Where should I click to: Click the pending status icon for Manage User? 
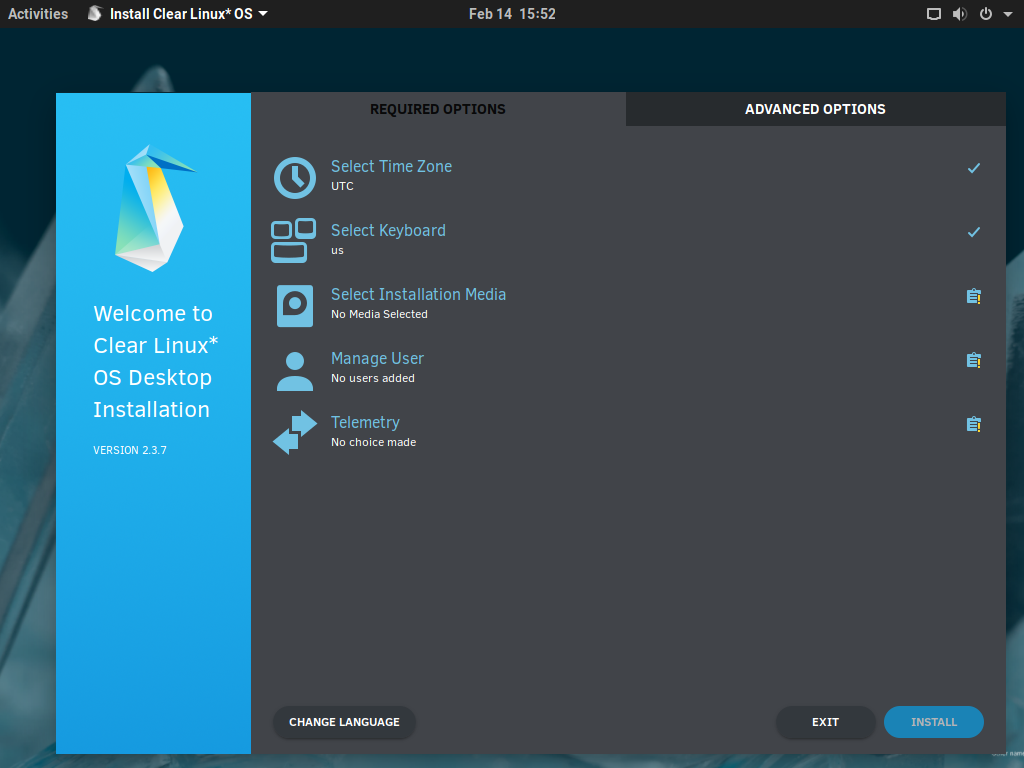coord(973,360)
